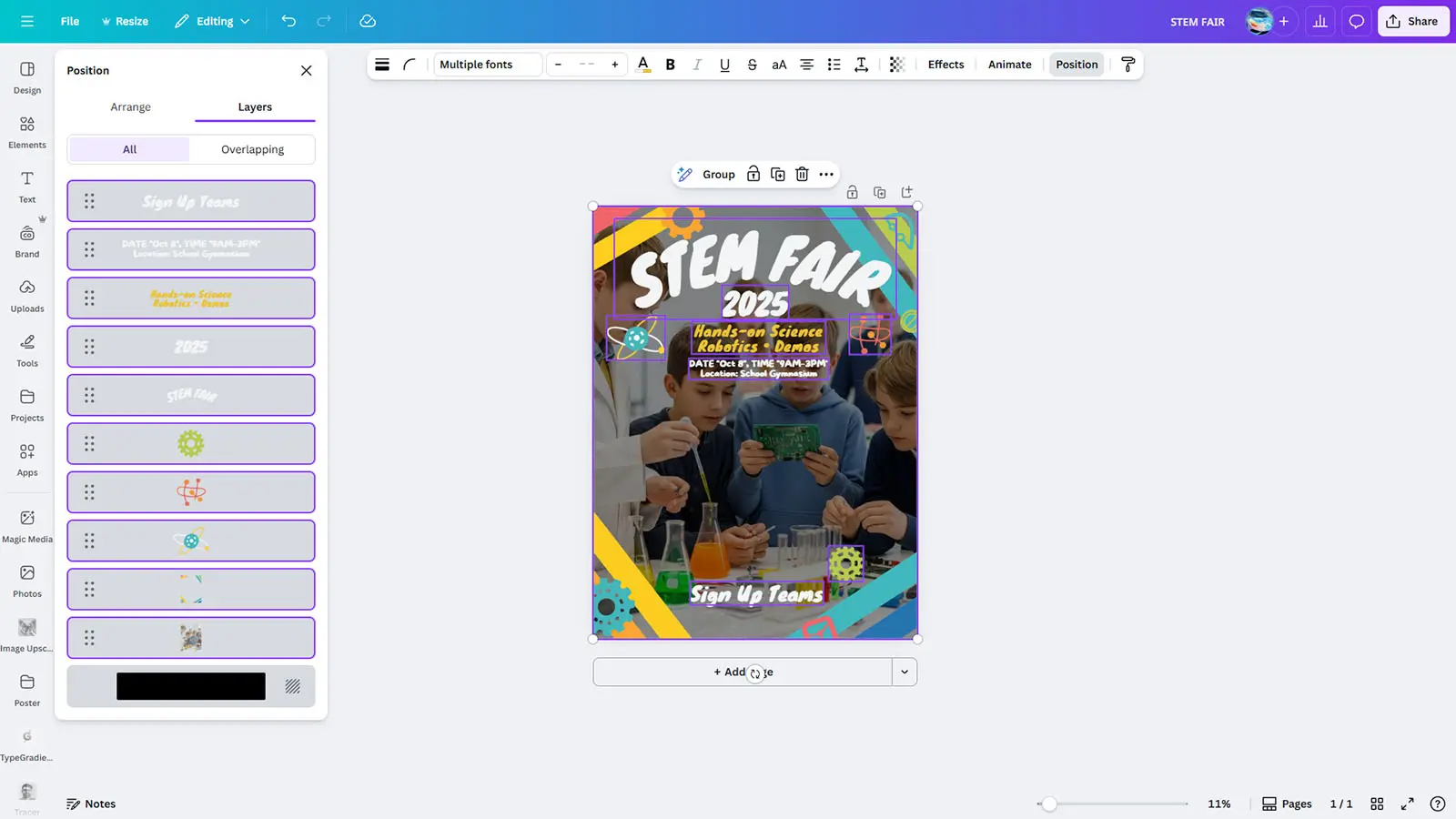Toggle bold formatting
This screenshot has width=1456, height=819.
click(x=671, y=65)
